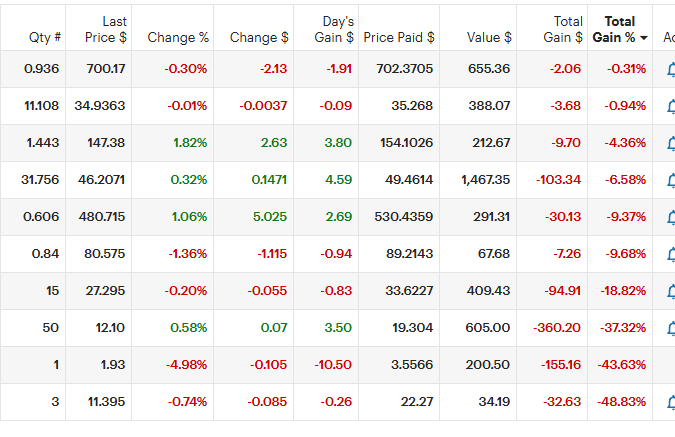Select the -43.63% total gain cell

pyautogui.click(x=620, y=365)
